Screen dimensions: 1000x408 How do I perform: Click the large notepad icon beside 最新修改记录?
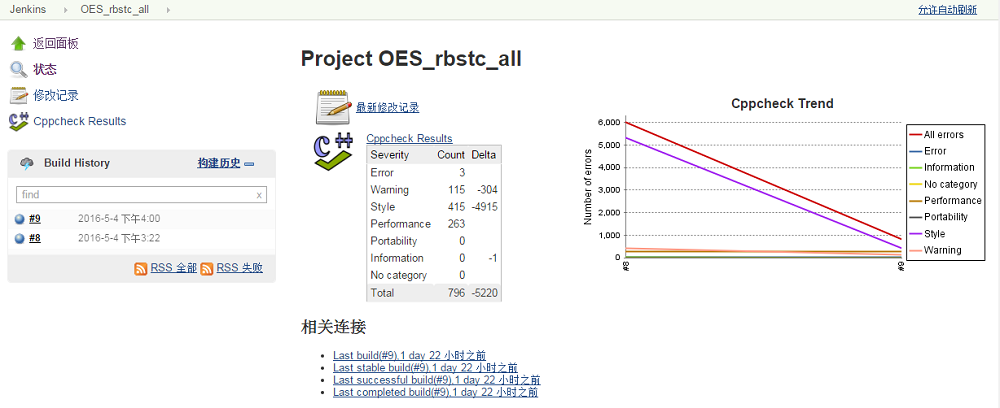334,106
